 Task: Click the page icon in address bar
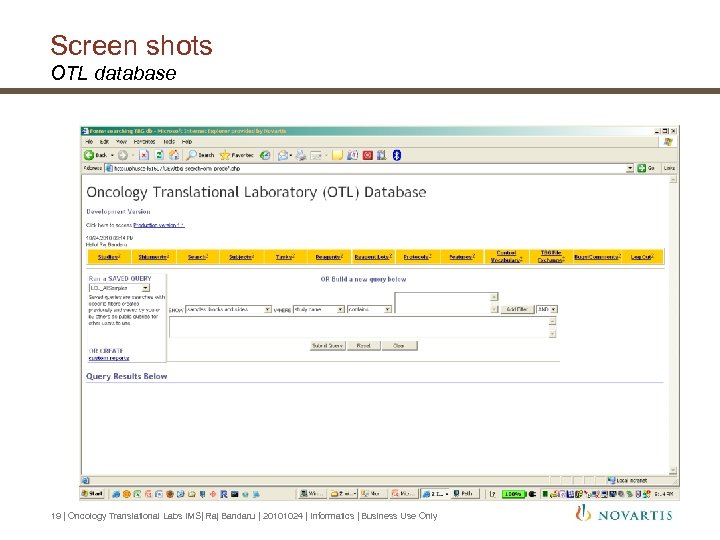(109, 168)
